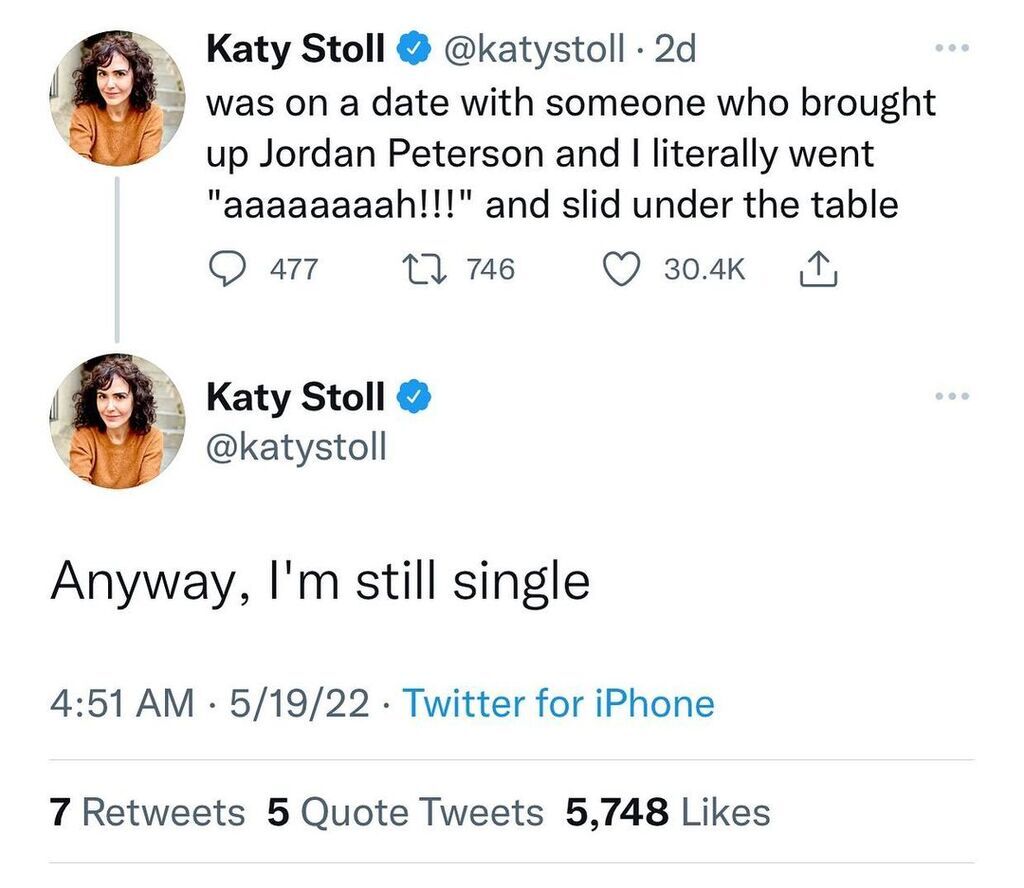Click the retweet arrows icon
The height and width of the screenshot is (888, 1024).
click(x=424, y=269)
